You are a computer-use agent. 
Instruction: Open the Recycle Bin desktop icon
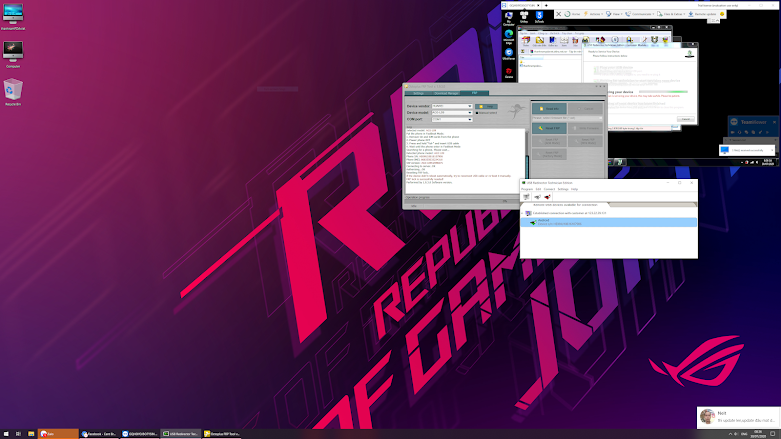point(13,92)
